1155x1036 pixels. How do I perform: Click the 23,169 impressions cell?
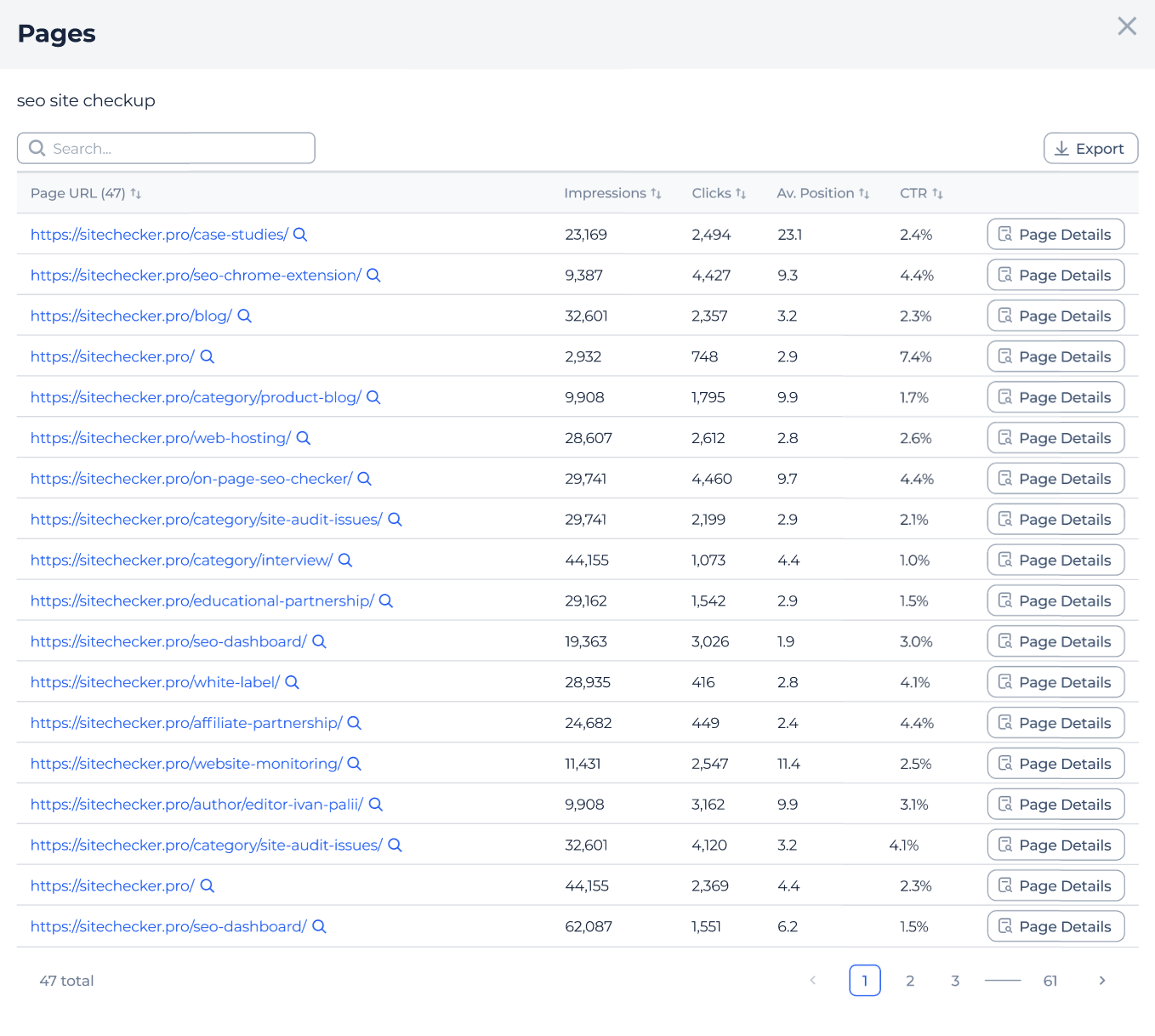586,235
